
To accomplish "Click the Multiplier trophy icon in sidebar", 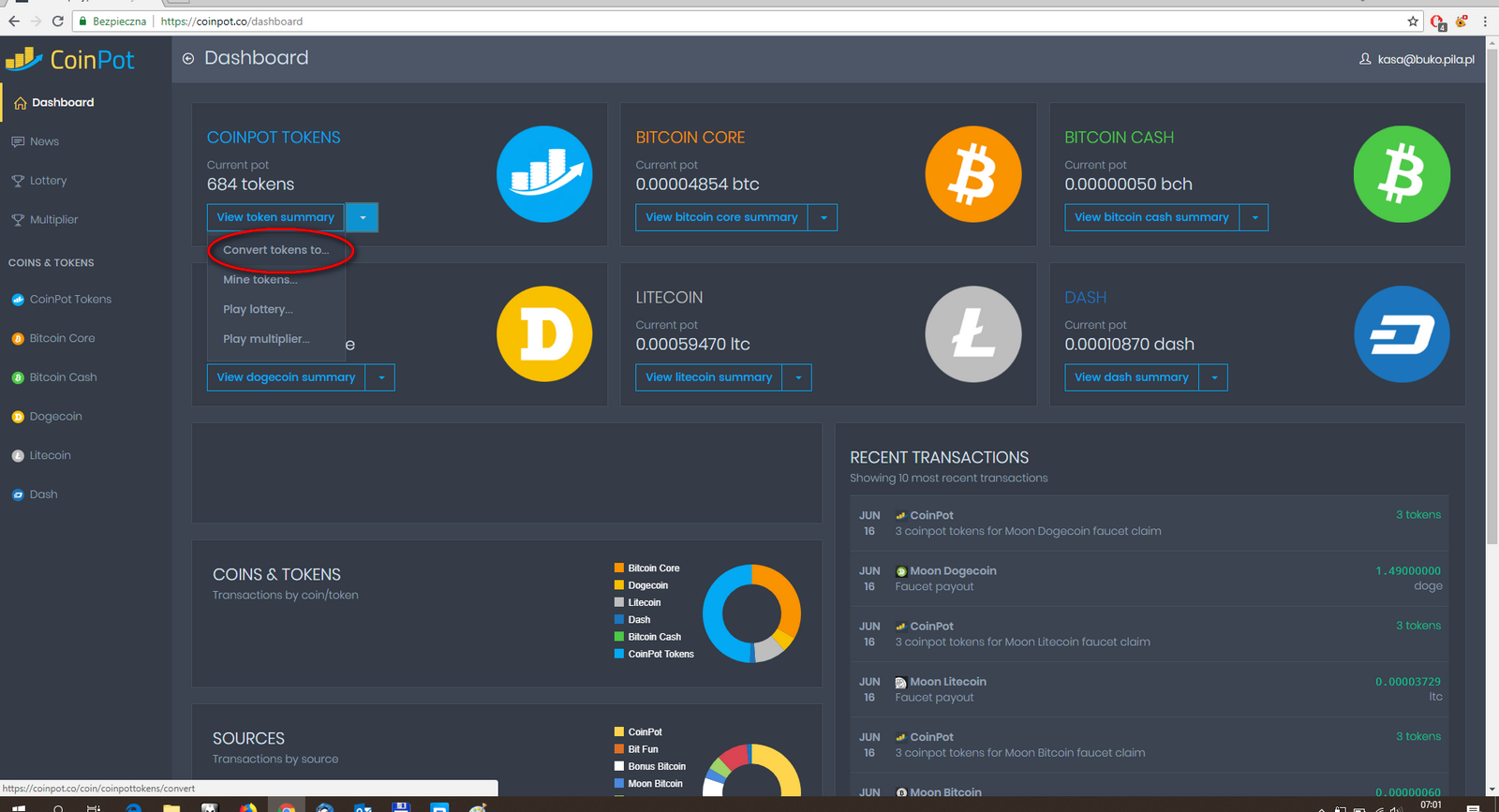I will point(18,220).
